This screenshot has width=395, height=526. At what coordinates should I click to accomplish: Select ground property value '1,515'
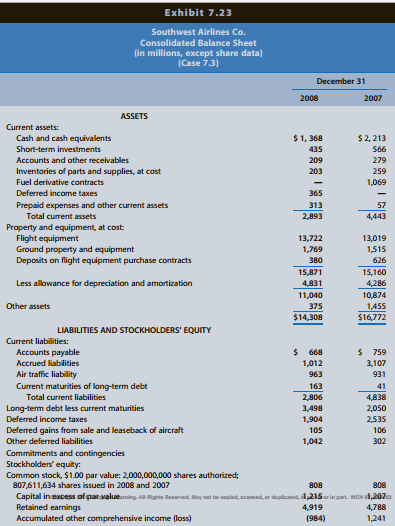coord(376,250)
